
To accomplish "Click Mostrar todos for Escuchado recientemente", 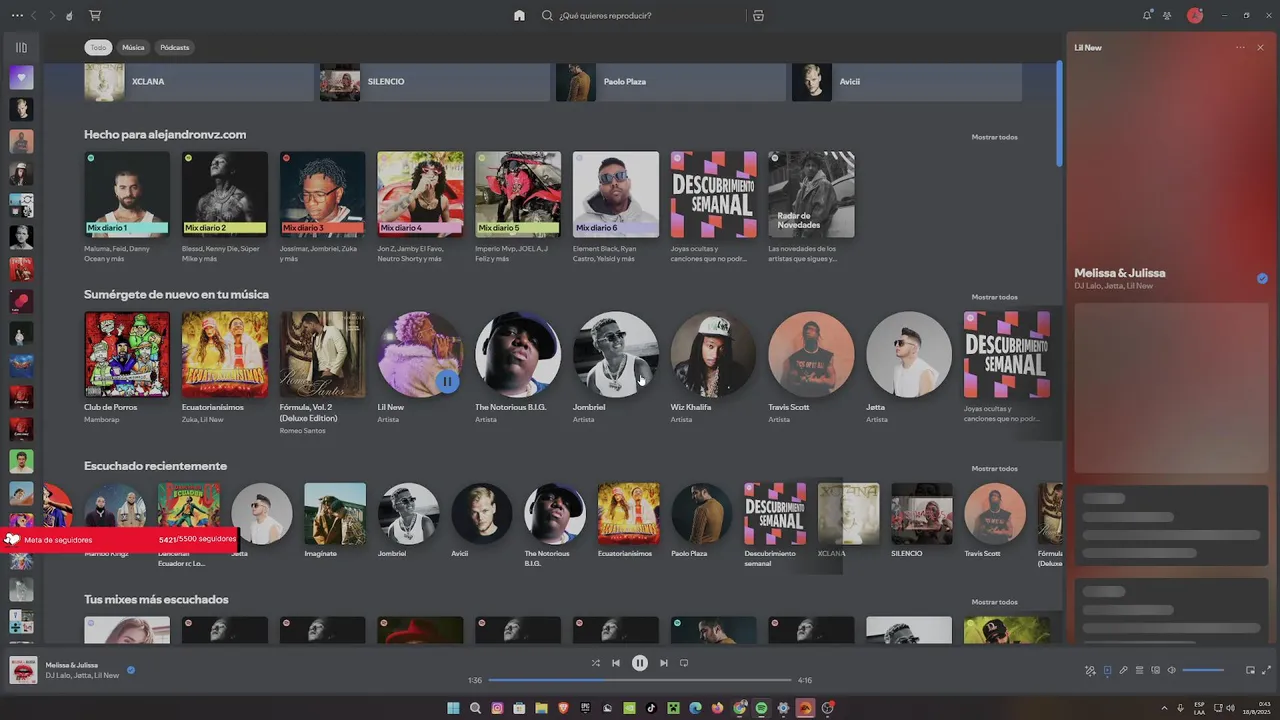I will [994, 468].
